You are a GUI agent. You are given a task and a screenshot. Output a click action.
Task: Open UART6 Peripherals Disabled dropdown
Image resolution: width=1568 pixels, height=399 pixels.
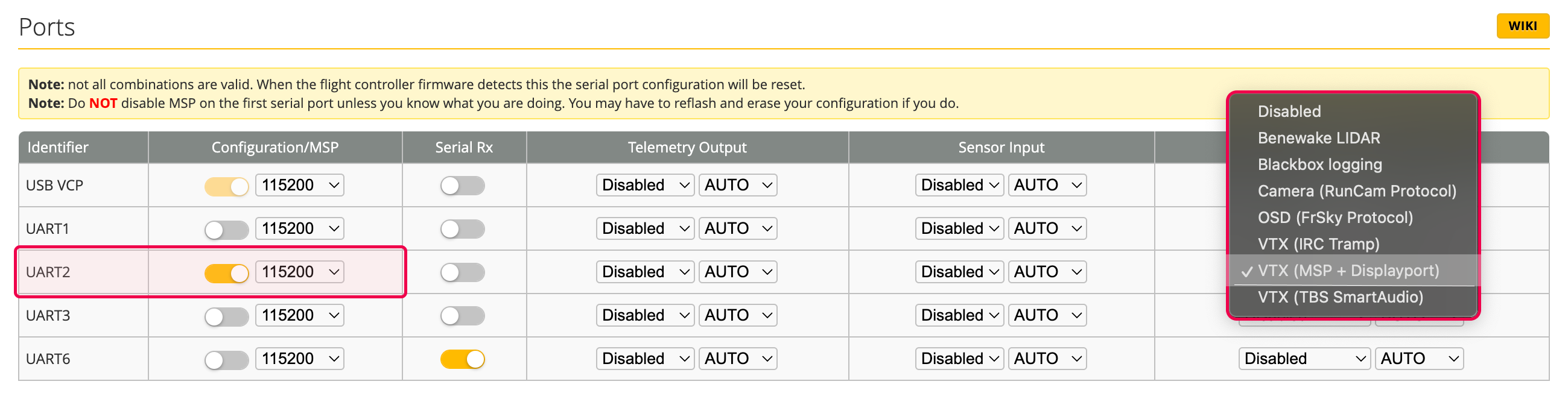point(1304,359)
